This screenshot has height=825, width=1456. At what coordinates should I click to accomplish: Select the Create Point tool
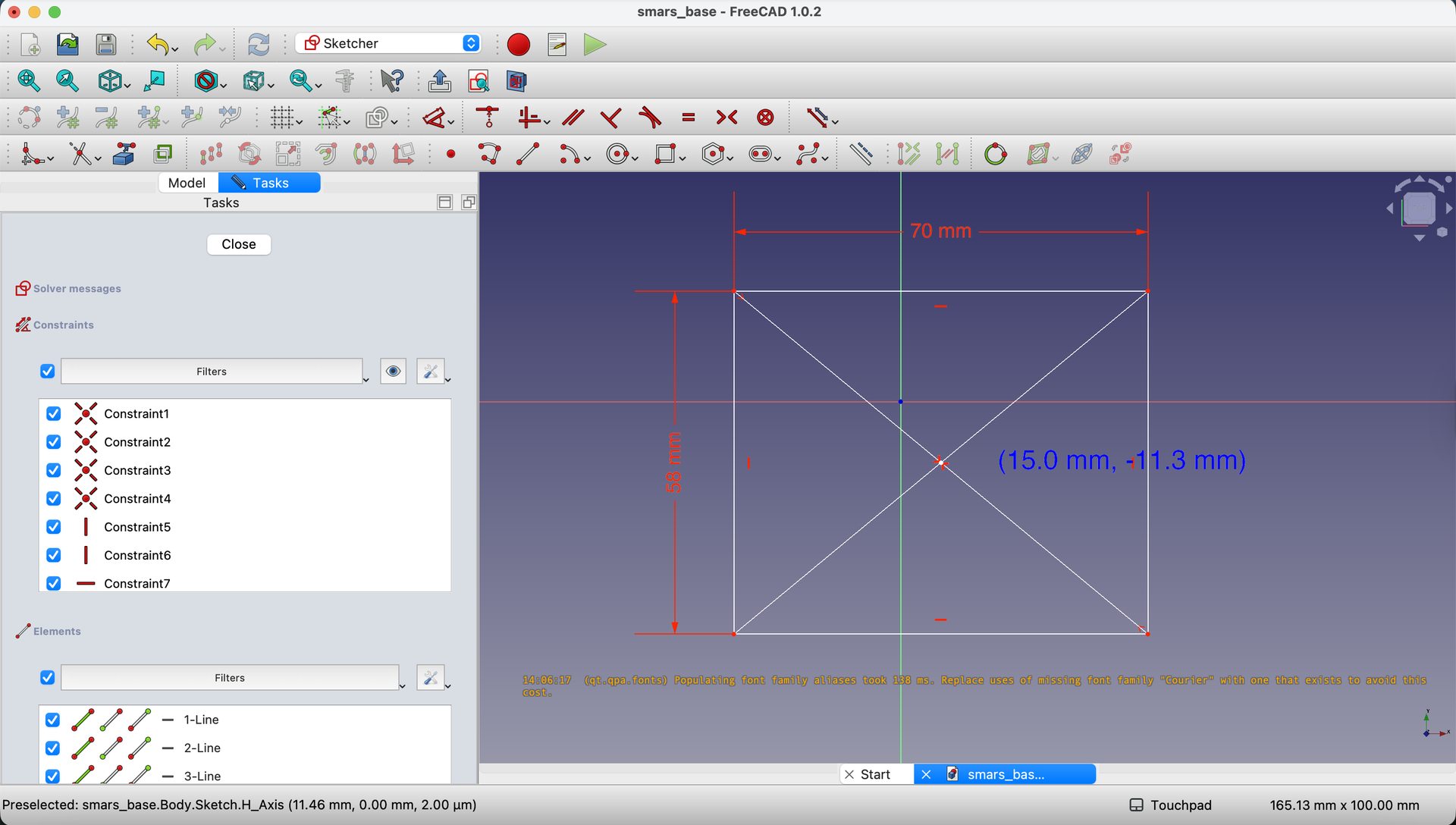coord(450,155)
